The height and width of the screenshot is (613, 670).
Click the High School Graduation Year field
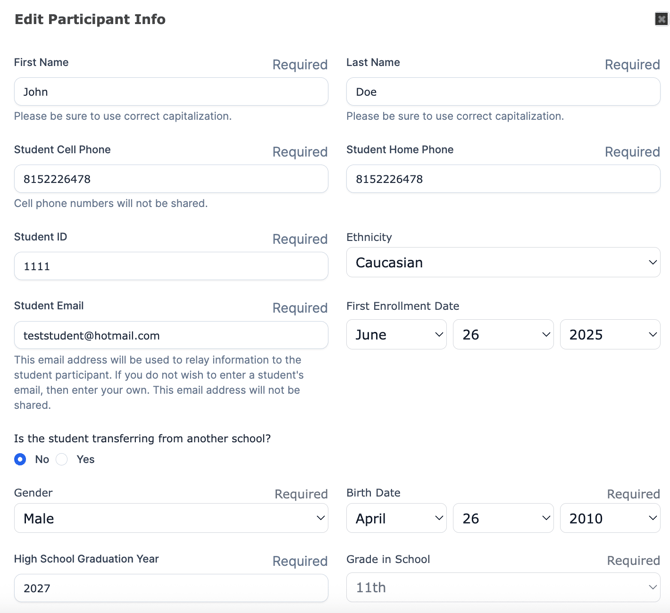click(171, 588)
